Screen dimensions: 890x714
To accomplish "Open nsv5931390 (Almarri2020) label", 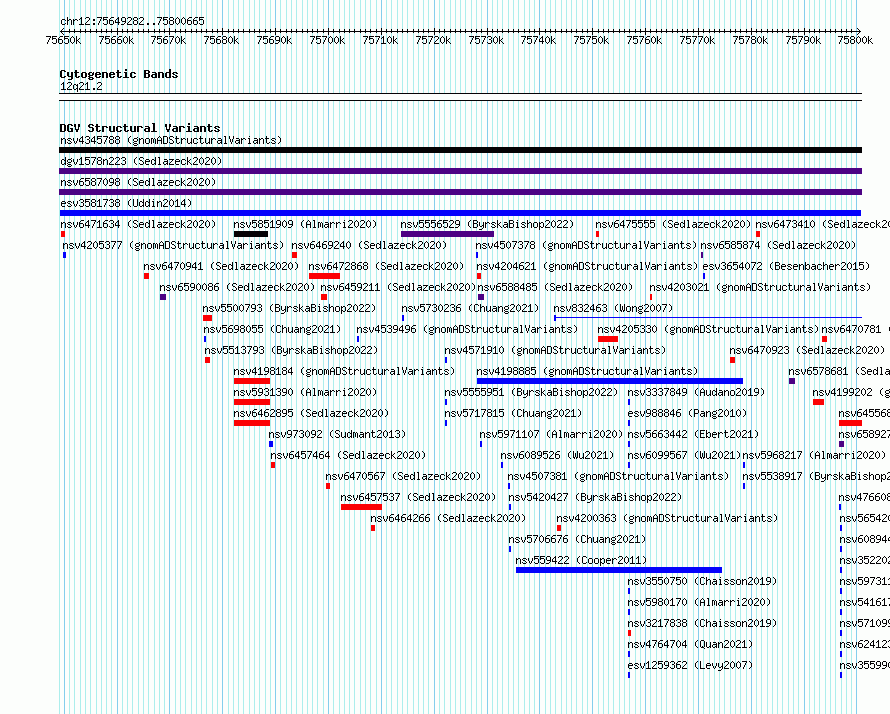I will click(305, 392).
